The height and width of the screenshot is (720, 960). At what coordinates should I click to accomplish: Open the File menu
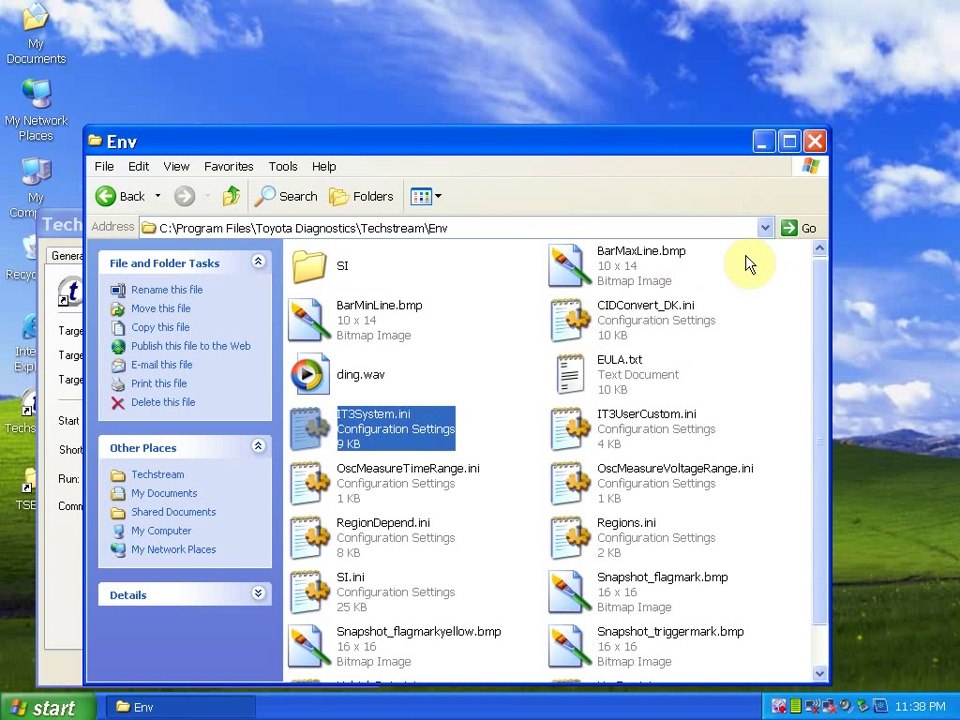pyautogui.click(x=104, y=167)
